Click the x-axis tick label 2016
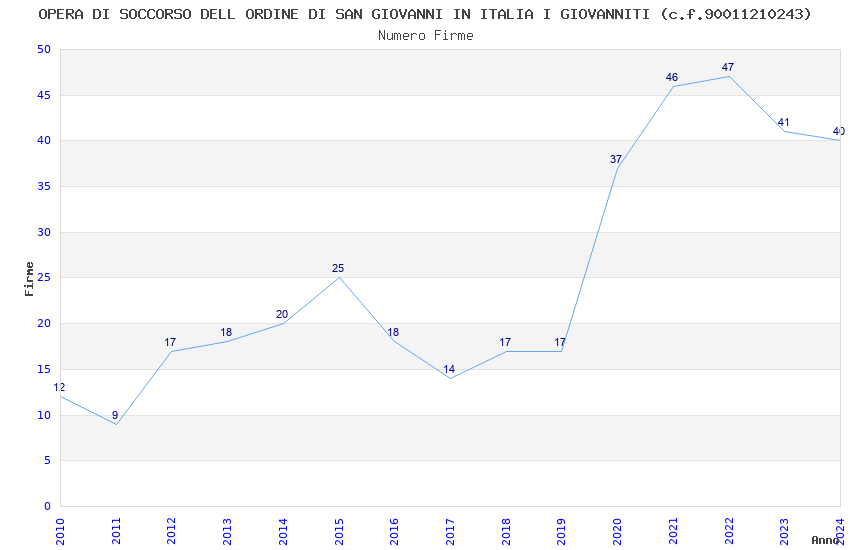850x550 pixels. coord(395,532)
